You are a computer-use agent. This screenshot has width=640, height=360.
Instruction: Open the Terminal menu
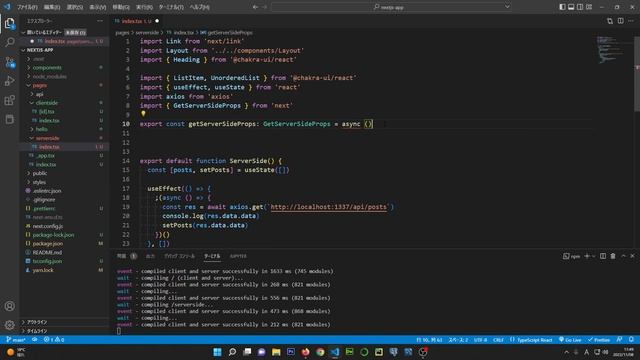[x=171, y=7]
